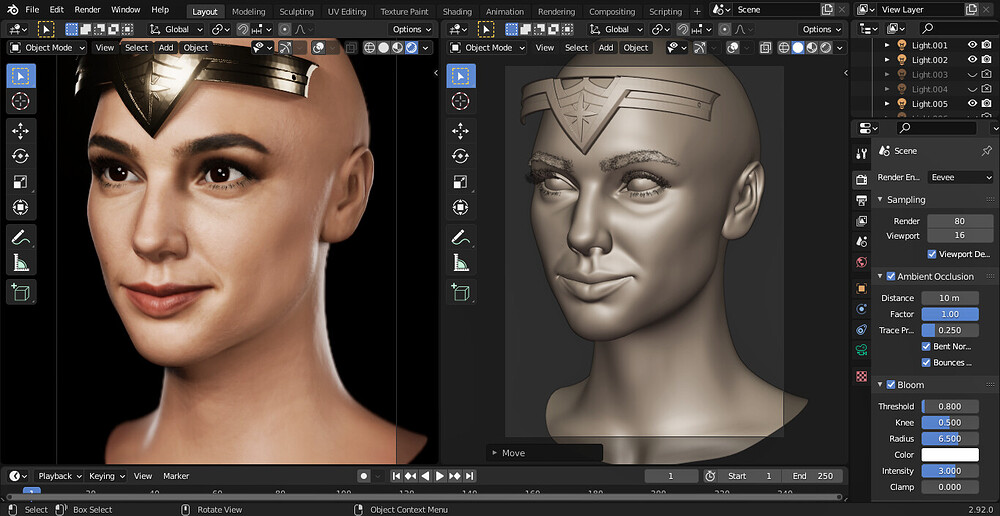This screenshot has height=516, width=1000.
Task: Open the File menu
Action: (x=32, y=10)
